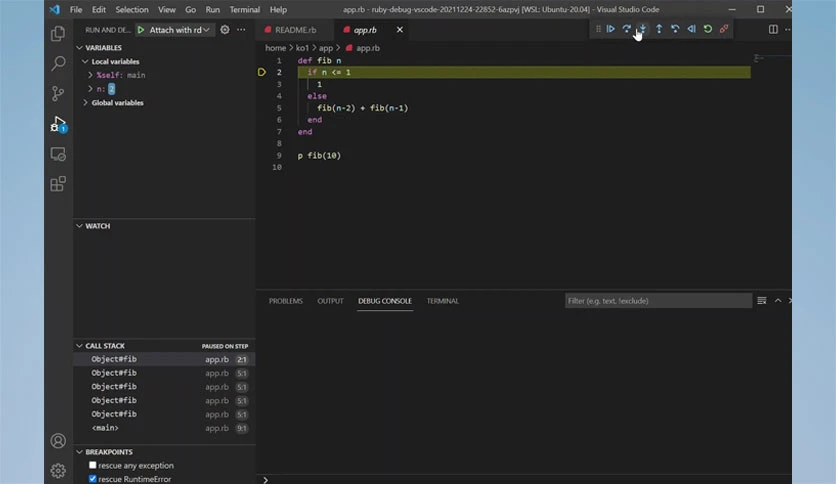Open Run and Debug more actions menu

click(241, 30)
